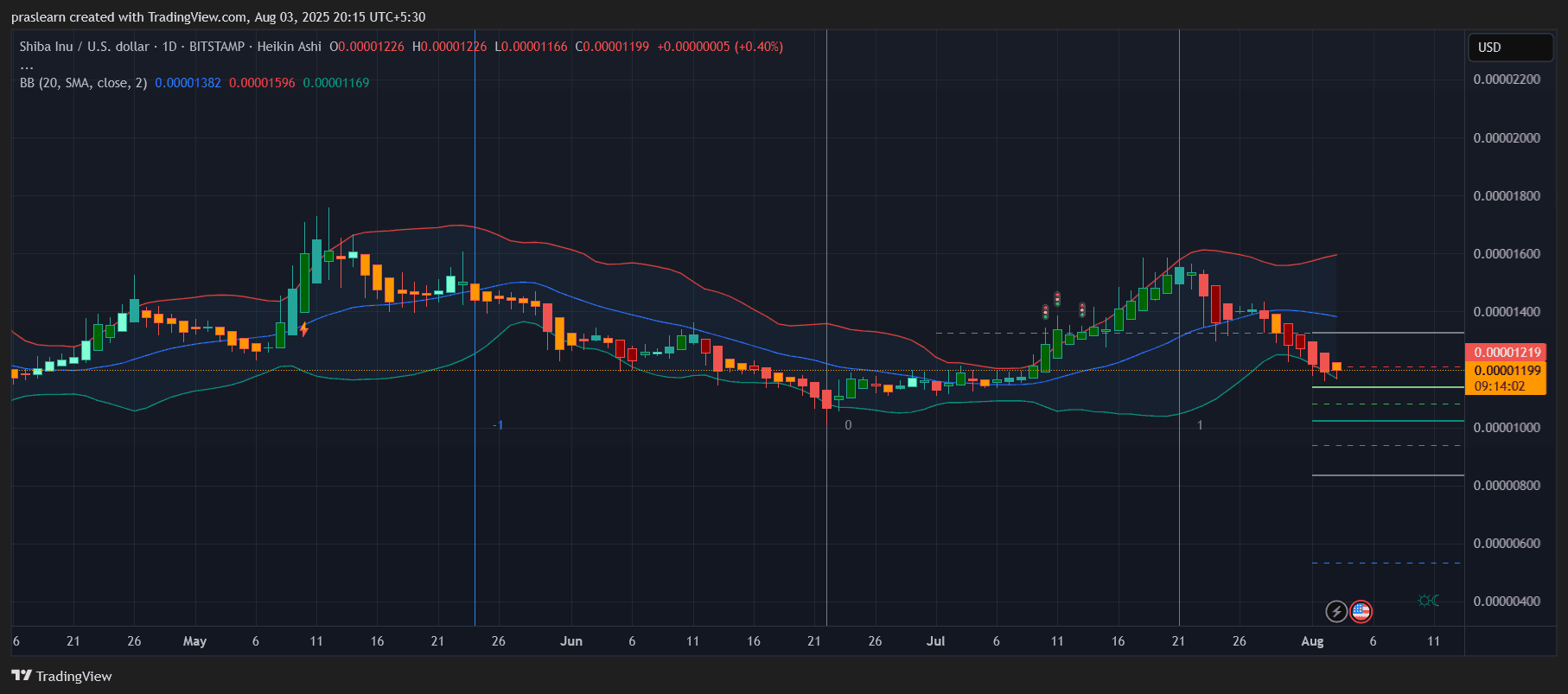This screenshot has width=1568, height=694.
Task: Expand the three-dots legend item under symbol title
Action: click(x=27, y=66)
